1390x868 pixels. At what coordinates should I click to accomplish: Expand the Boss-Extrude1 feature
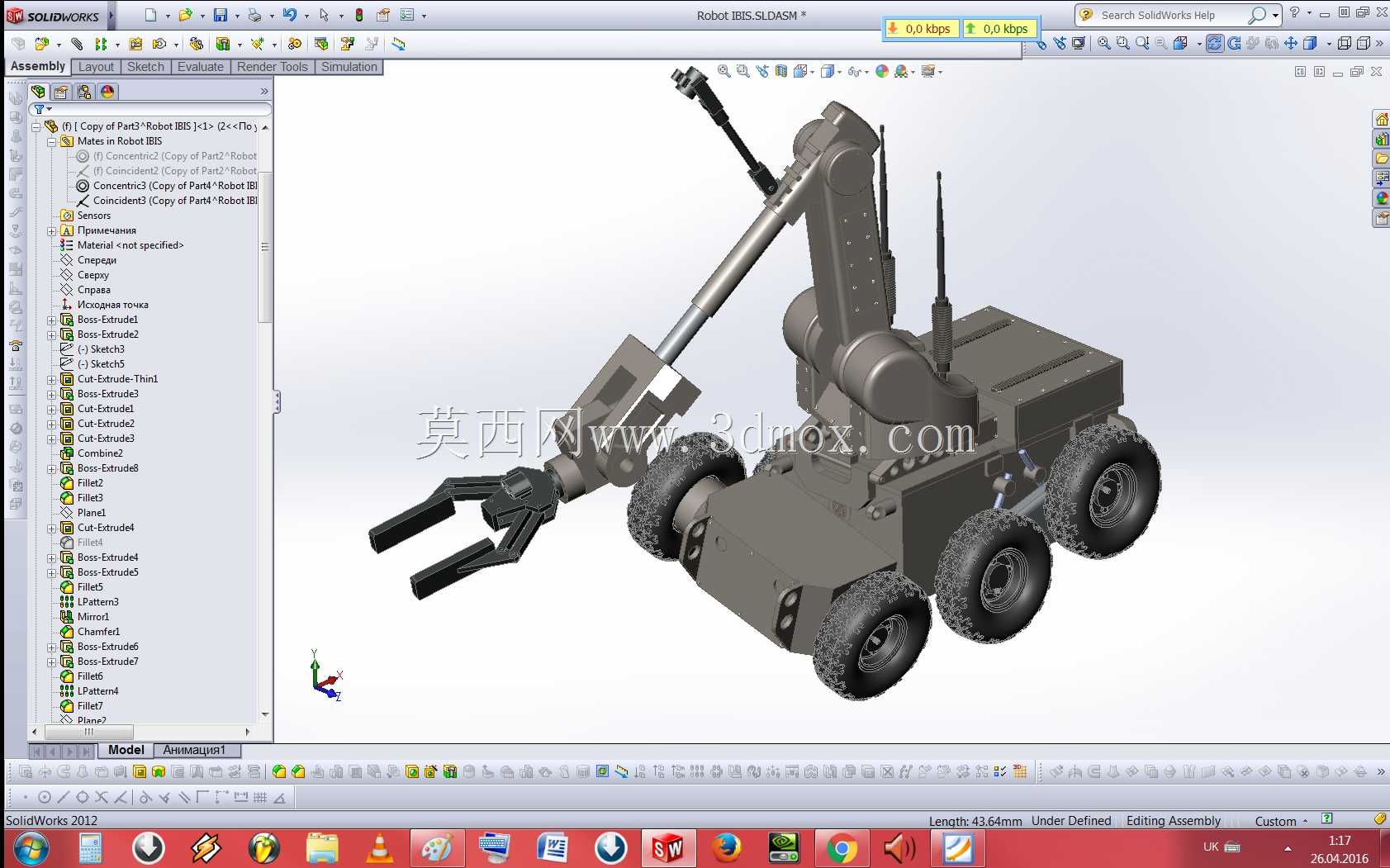51,320
